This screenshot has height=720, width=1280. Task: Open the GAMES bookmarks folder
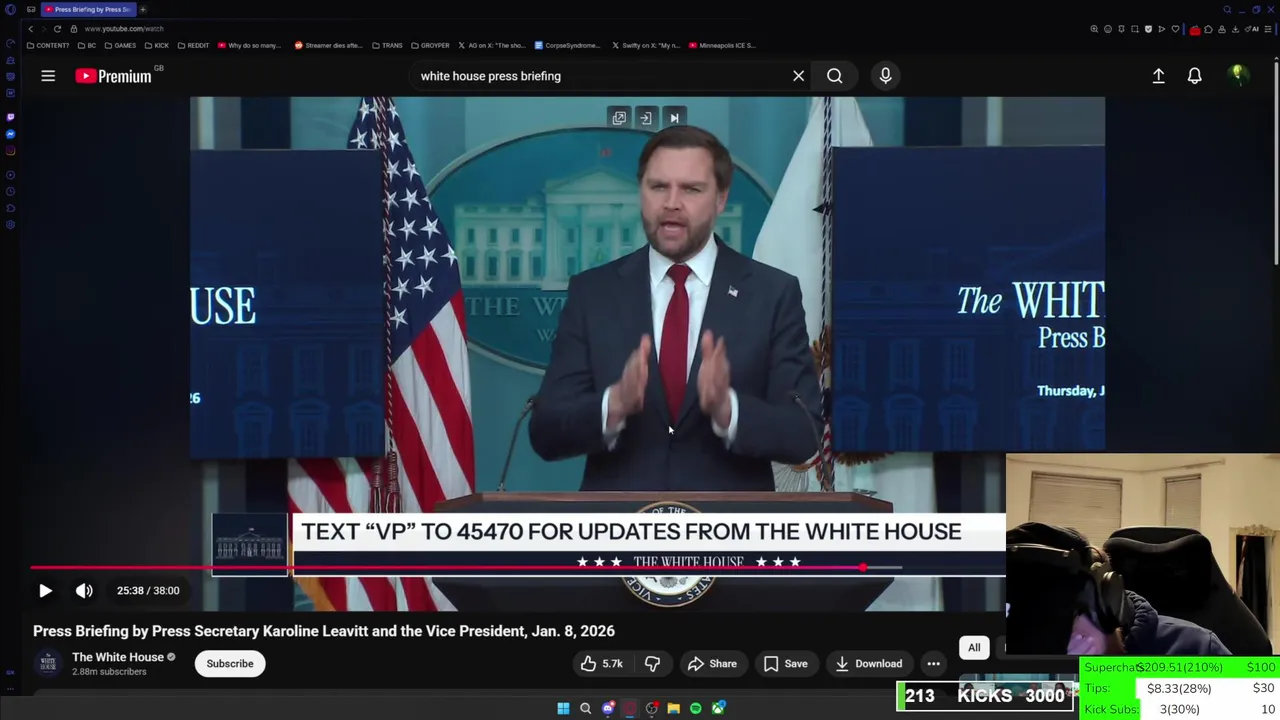click(x=120, y=45)
